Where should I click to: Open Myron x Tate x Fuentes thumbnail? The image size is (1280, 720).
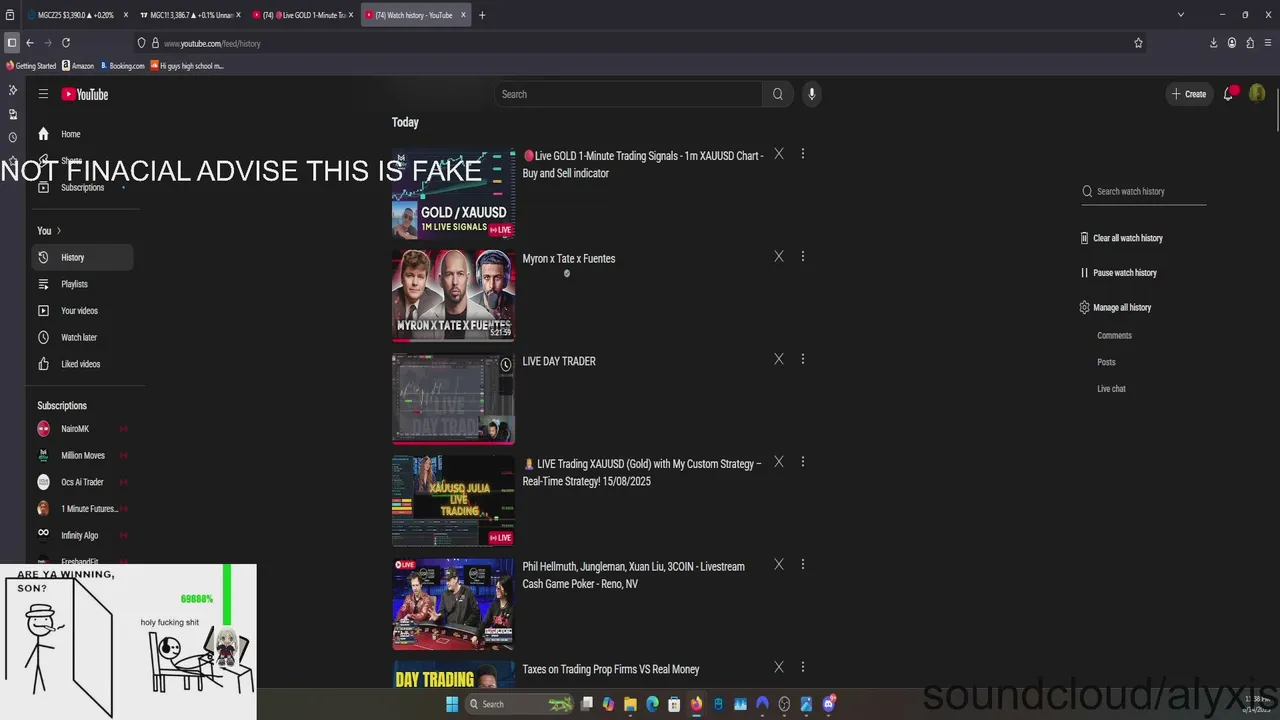[x=453, y=295]
